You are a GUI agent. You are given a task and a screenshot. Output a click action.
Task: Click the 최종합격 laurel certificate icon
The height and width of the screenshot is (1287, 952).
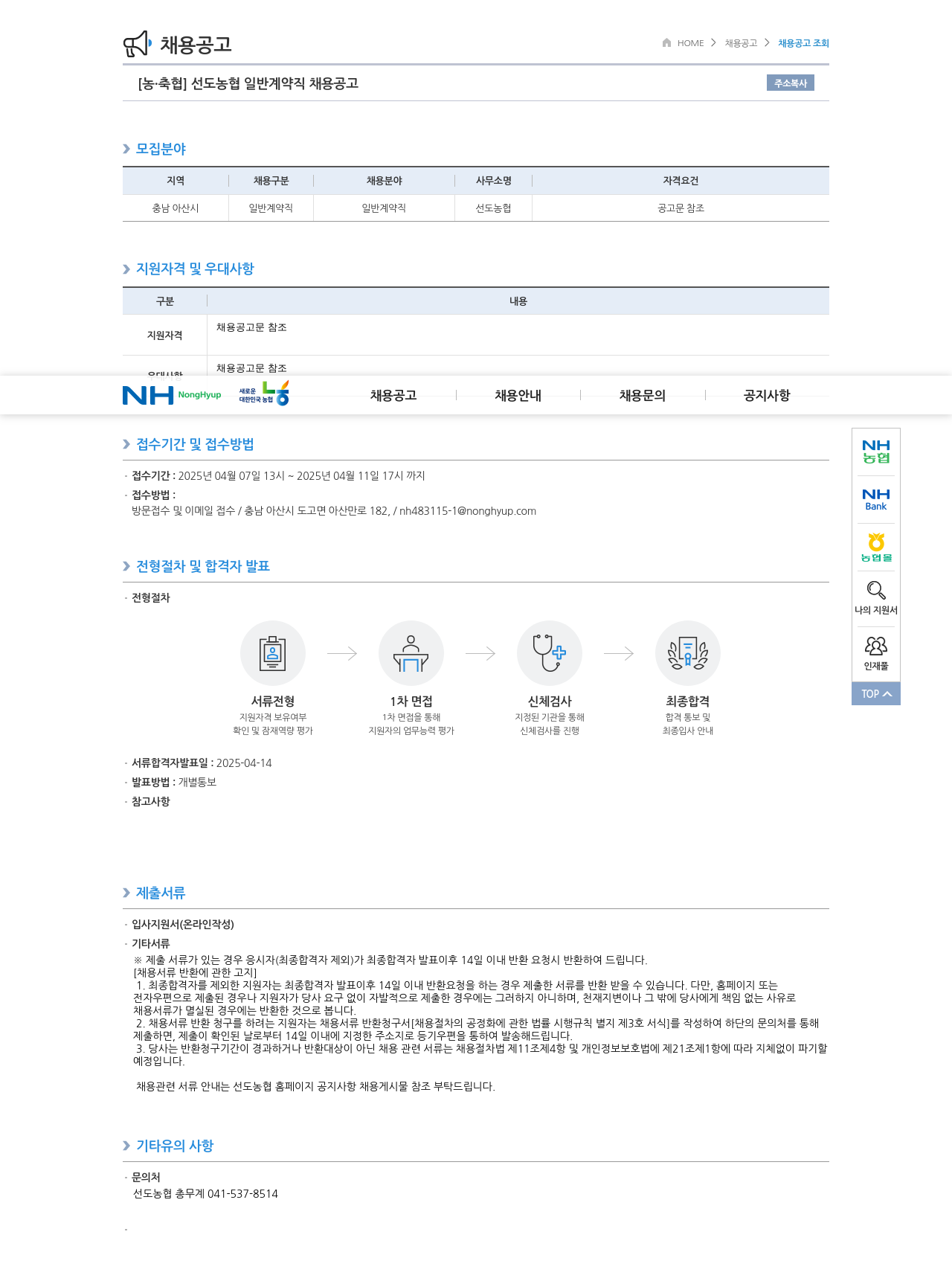click(688, 653)
